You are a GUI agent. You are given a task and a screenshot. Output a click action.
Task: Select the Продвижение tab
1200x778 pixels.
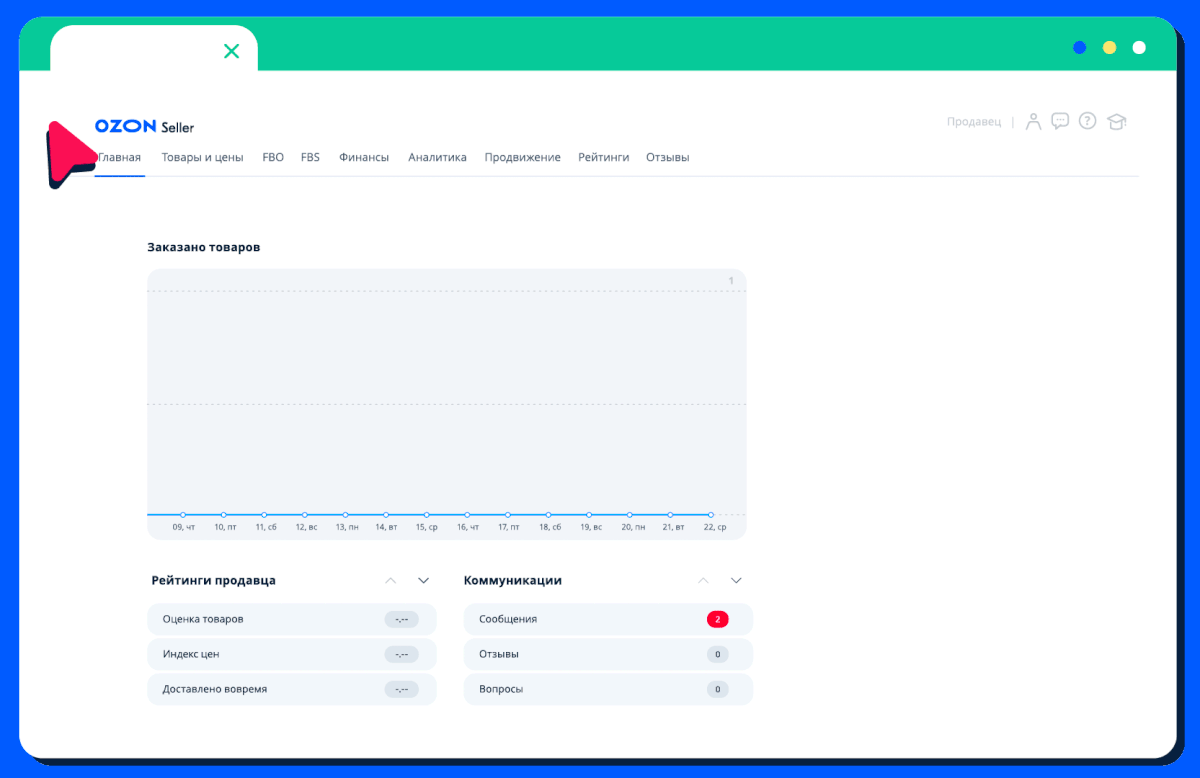click(522, 158)
